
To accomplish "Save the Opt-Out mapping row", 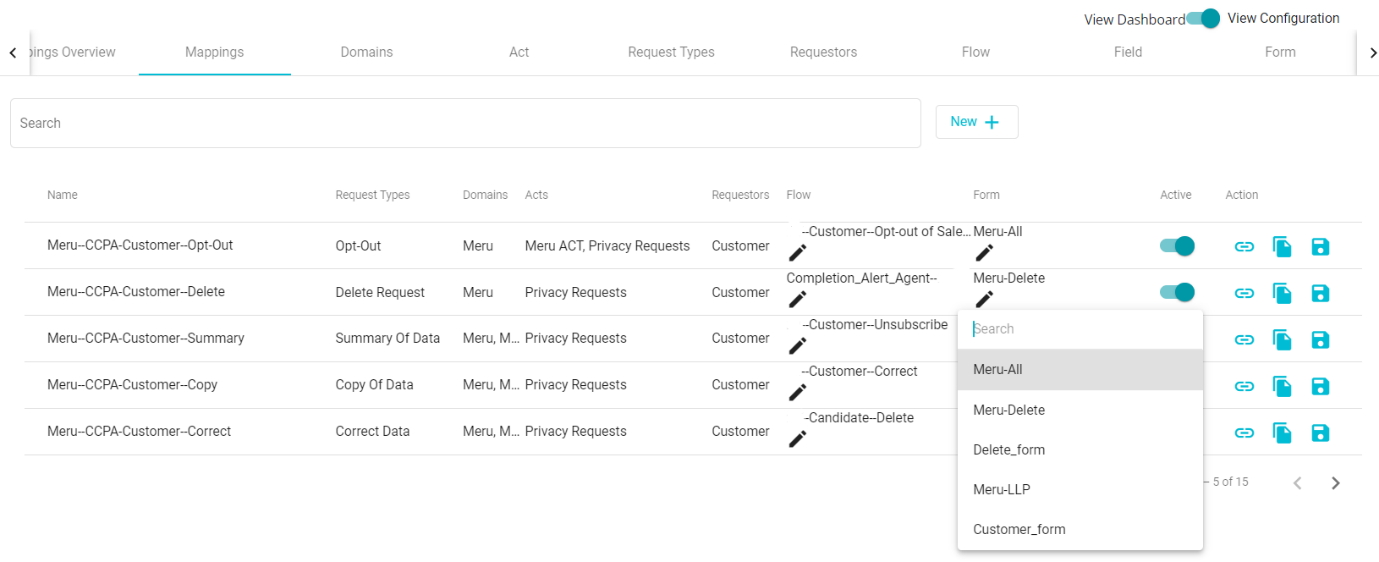I will (1320, 246).
